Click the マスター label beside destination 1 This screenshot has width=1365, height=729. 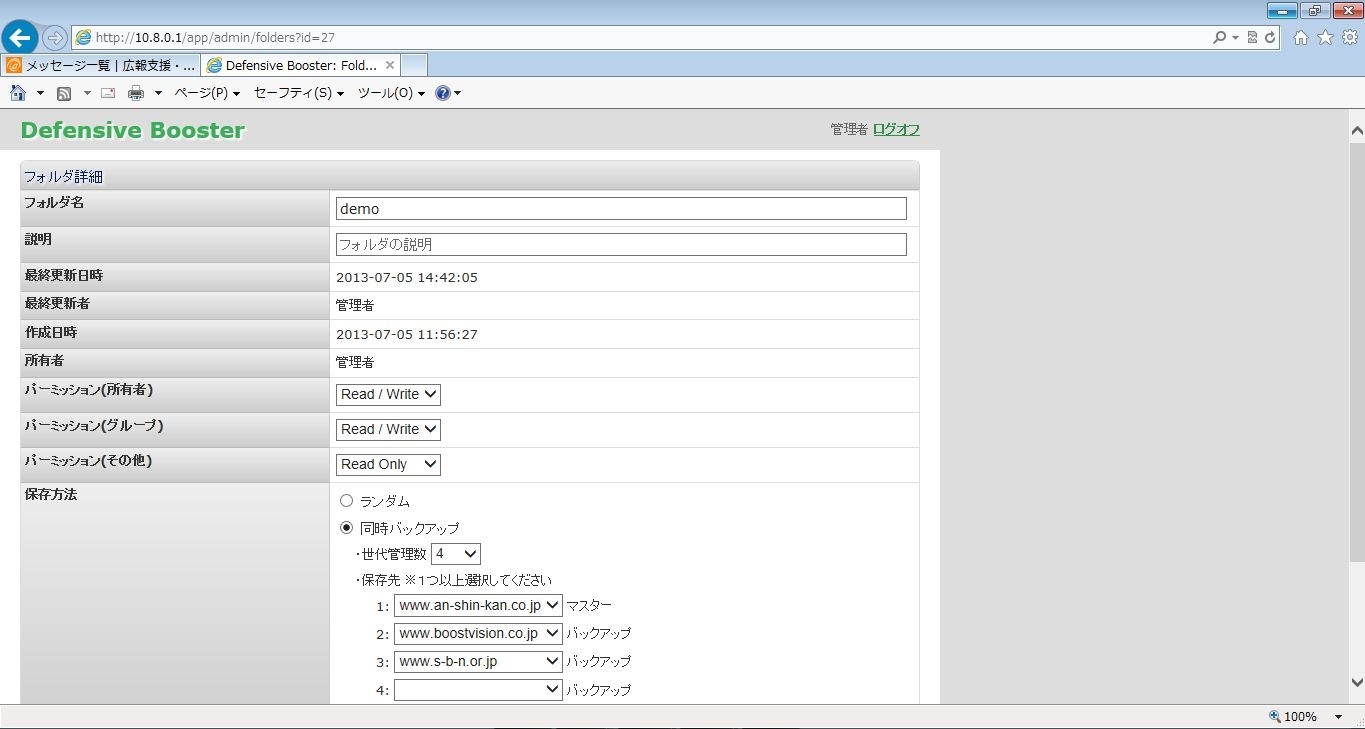pyautogui.click(x=589, y=605)
